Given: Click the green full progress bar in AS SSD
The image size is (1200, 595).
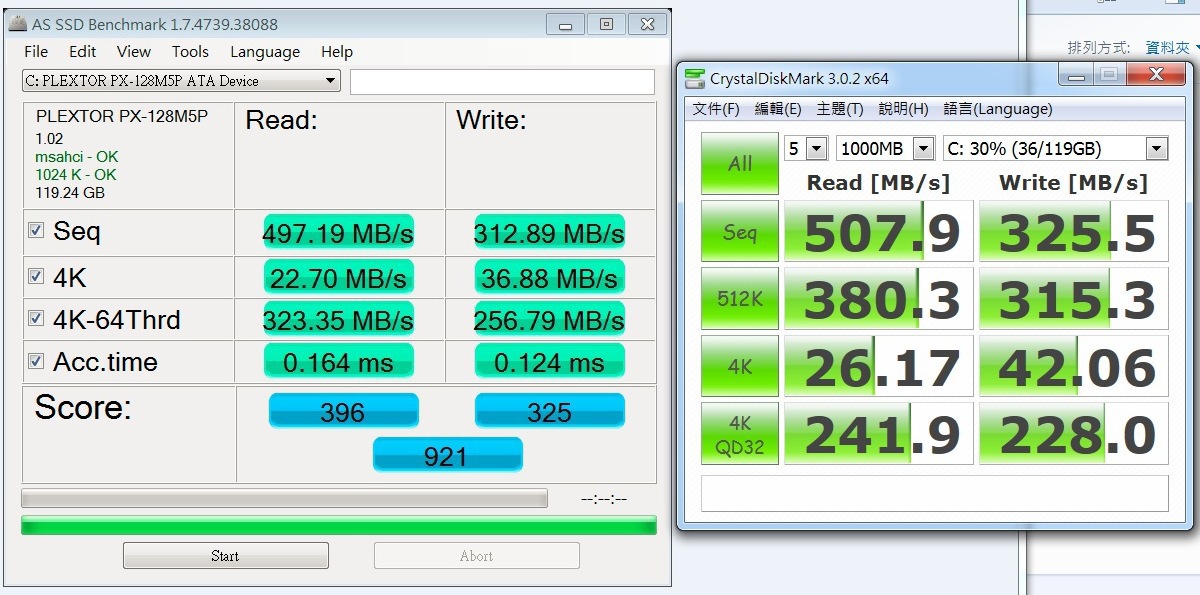Looking at the screenshot, I should [339, 525].
